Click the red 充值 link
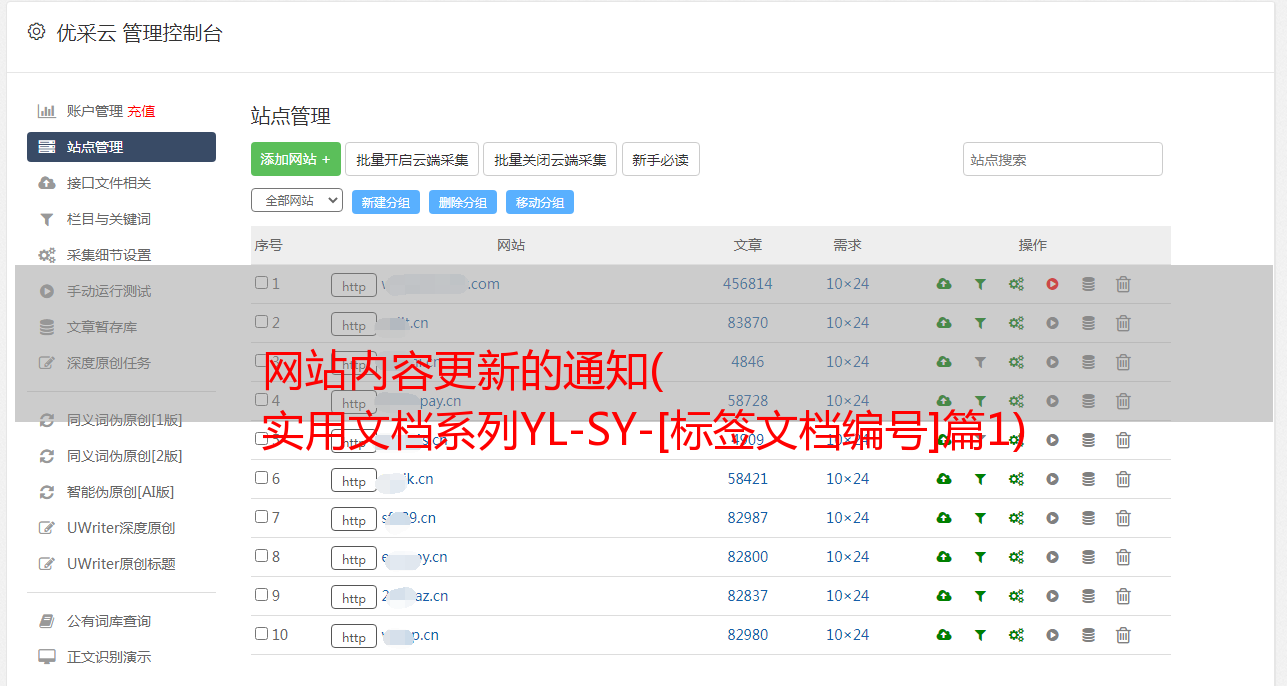This screenshot has width=1287, height=686. coord(141,111)
